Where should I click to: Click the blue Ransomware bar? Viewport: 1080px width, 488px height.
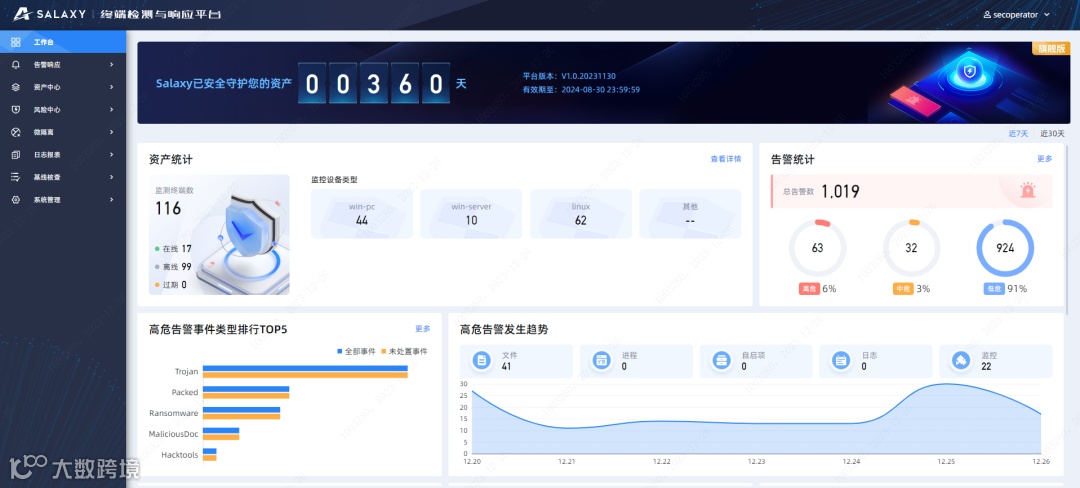click(241, 410)
